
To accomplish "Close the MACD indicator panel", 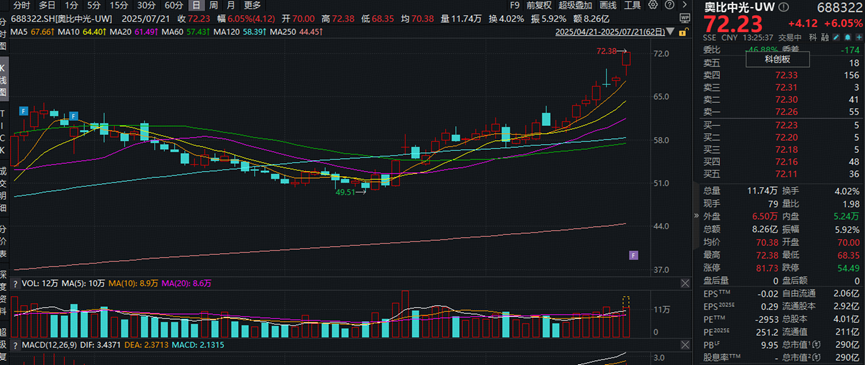I will coord(684,345).
